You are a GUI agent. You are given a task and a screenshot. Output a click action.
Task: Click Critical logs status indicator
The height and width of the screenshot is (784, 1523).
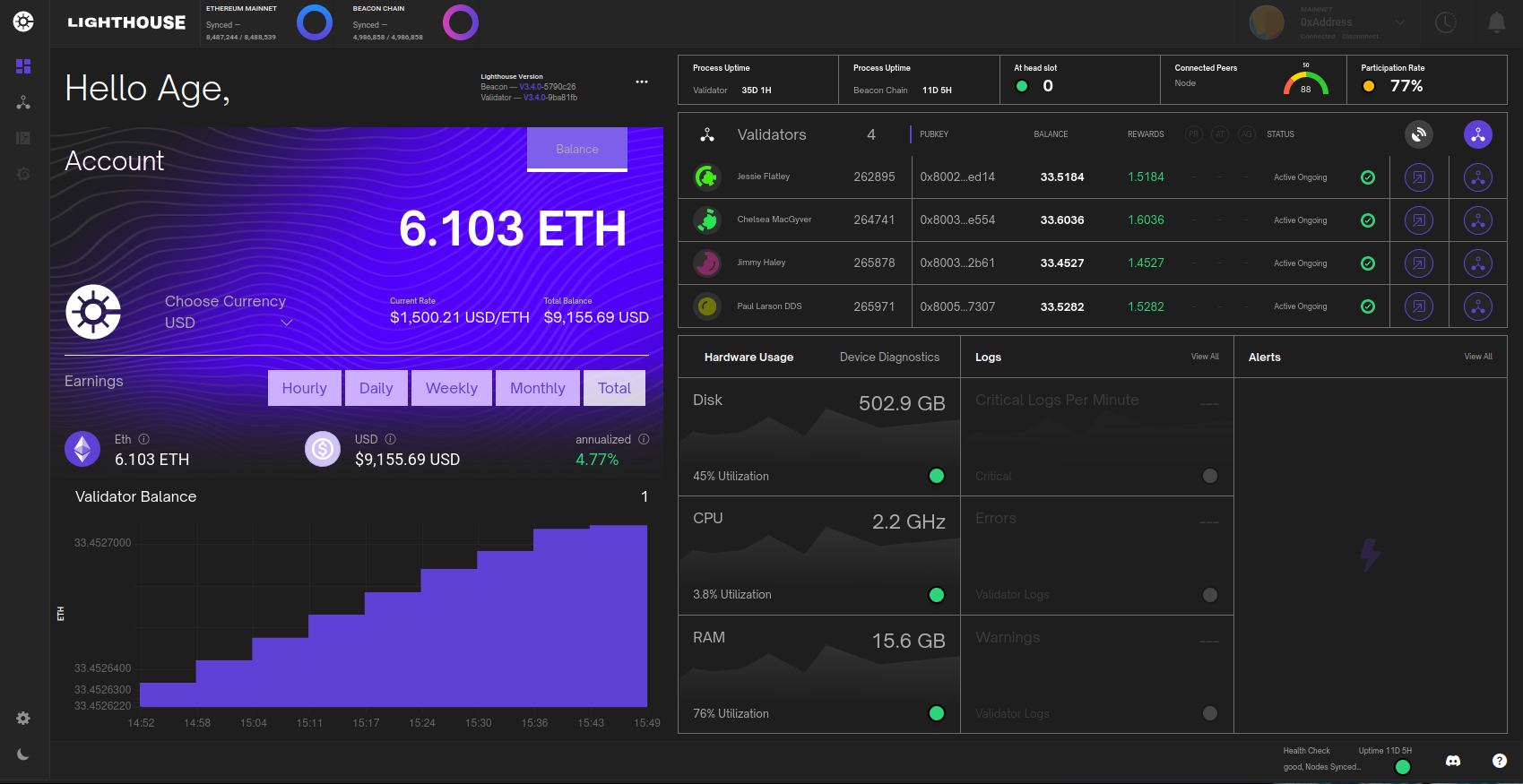tap(1210, 476)
